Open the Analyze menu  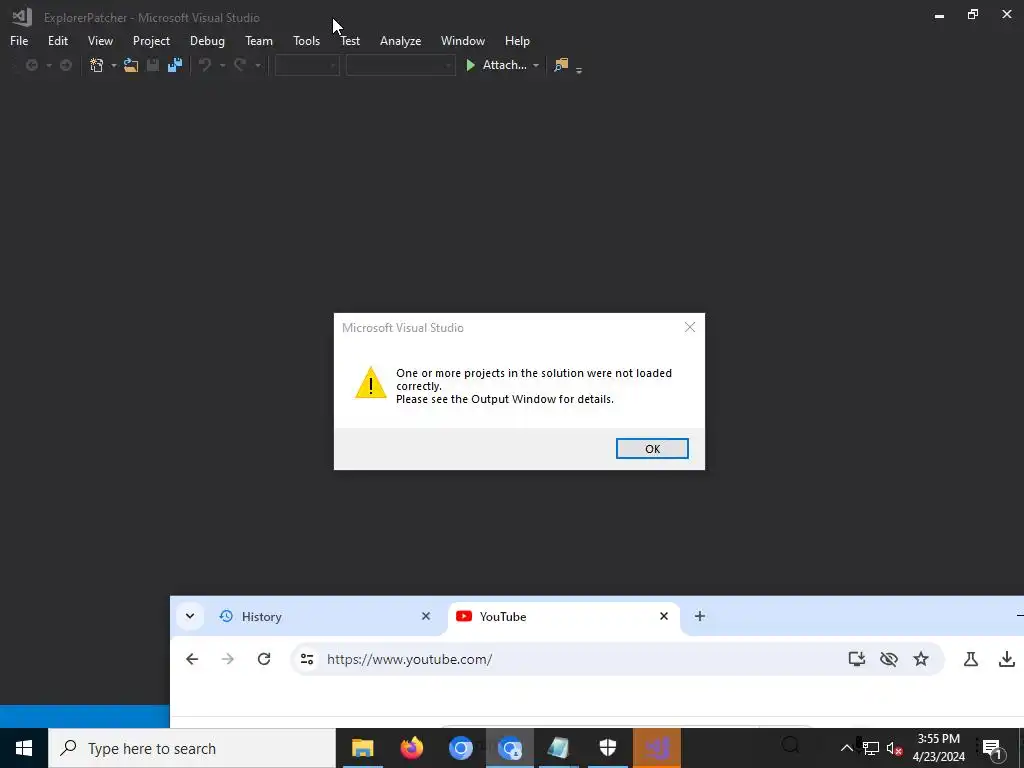[400, 40]
